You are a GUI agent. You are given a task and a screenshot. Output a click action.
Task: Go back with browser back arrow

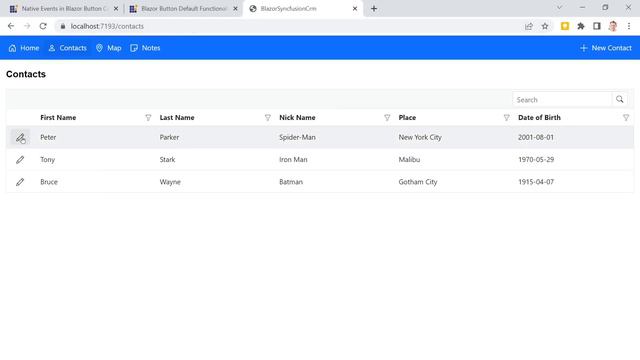point(11,26)
